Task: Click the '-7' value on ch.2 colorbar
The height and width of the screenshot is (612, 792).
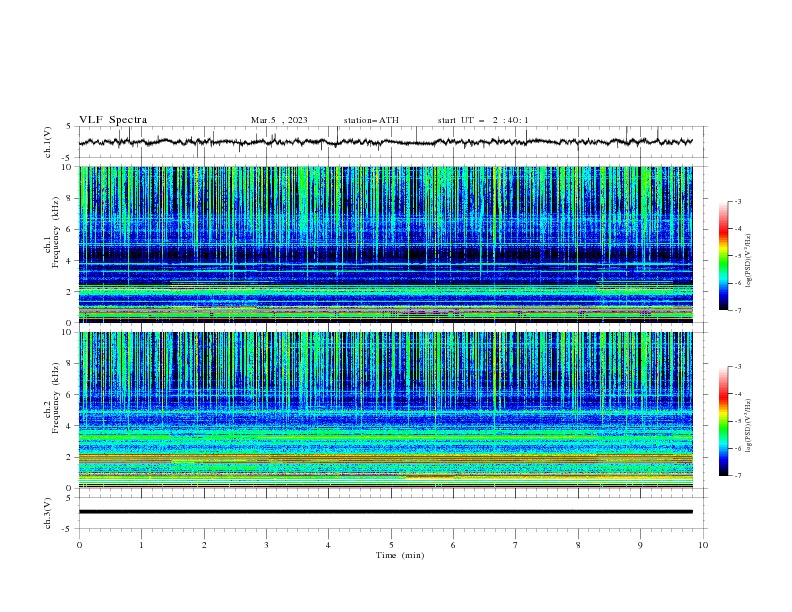Action: point(737,476)
